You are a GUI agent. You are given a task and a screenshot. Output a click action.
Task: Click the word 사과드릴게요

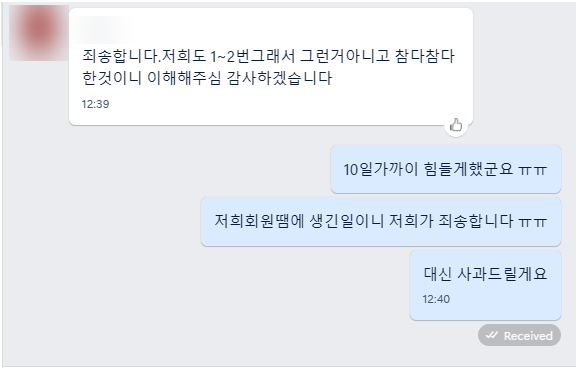pos(502,274)
